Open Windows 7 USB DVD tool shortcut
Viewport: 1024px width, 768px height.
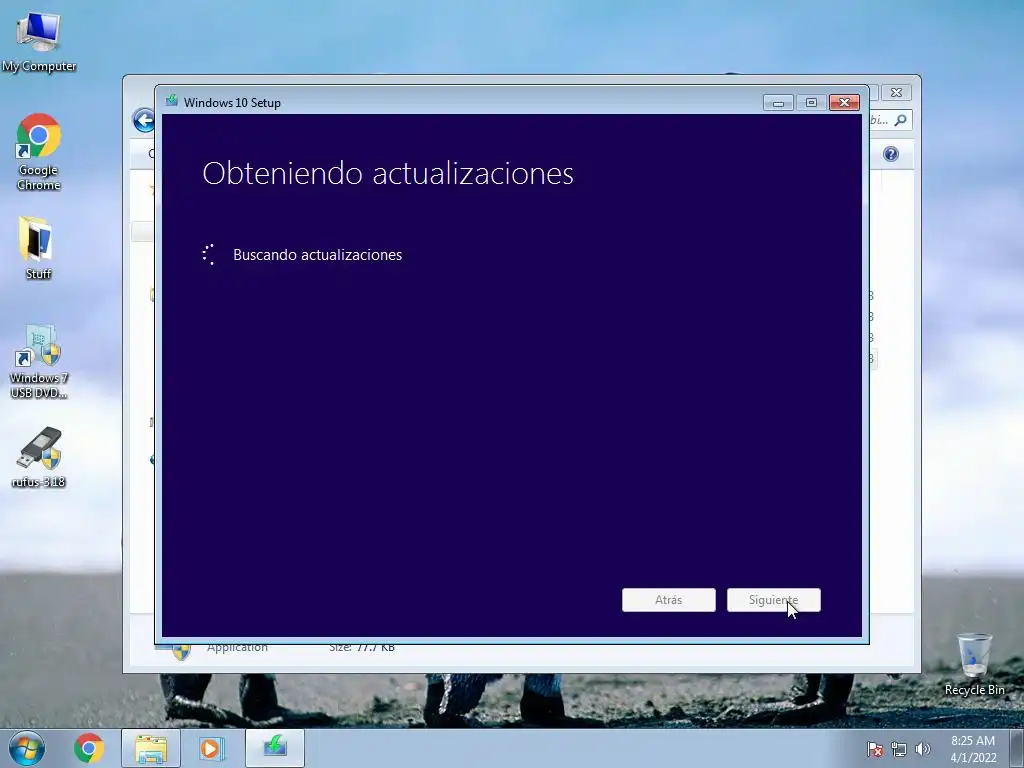click(39, 362)
